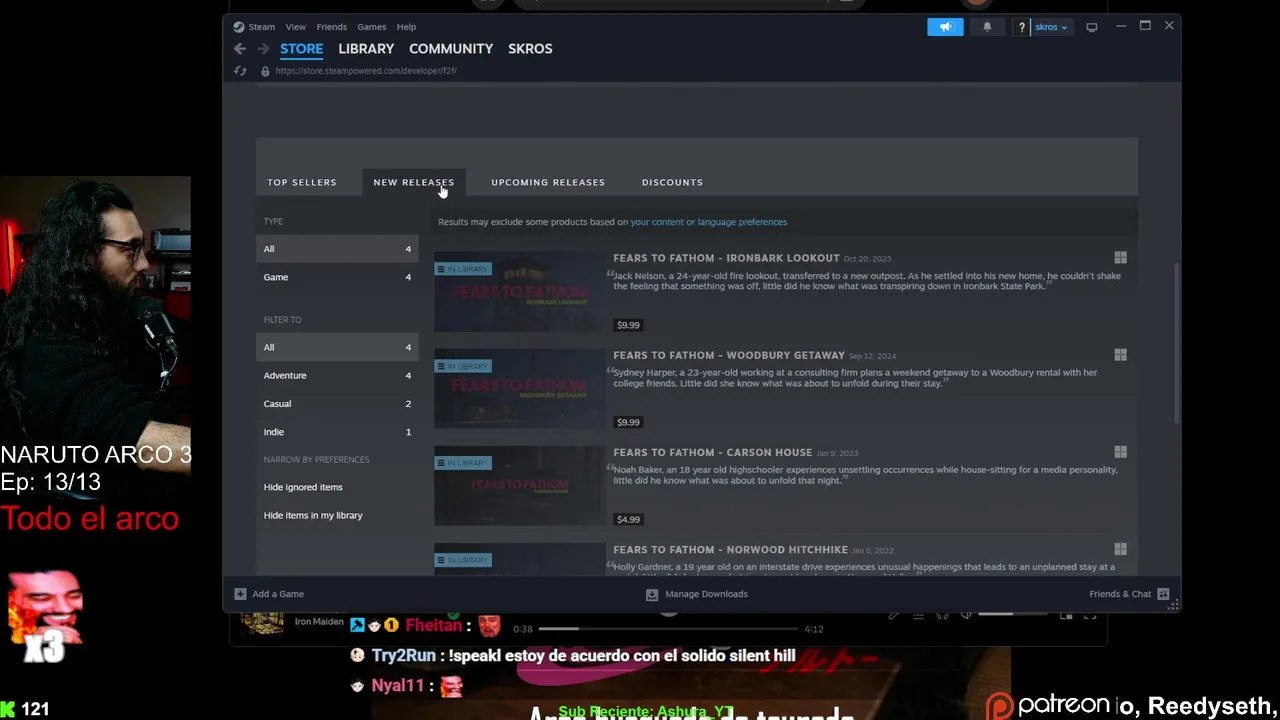Image resolution: width=1280 pixels, height=720 pixels.
Task: Select the All option under Filter To
Action: (337, 347)
